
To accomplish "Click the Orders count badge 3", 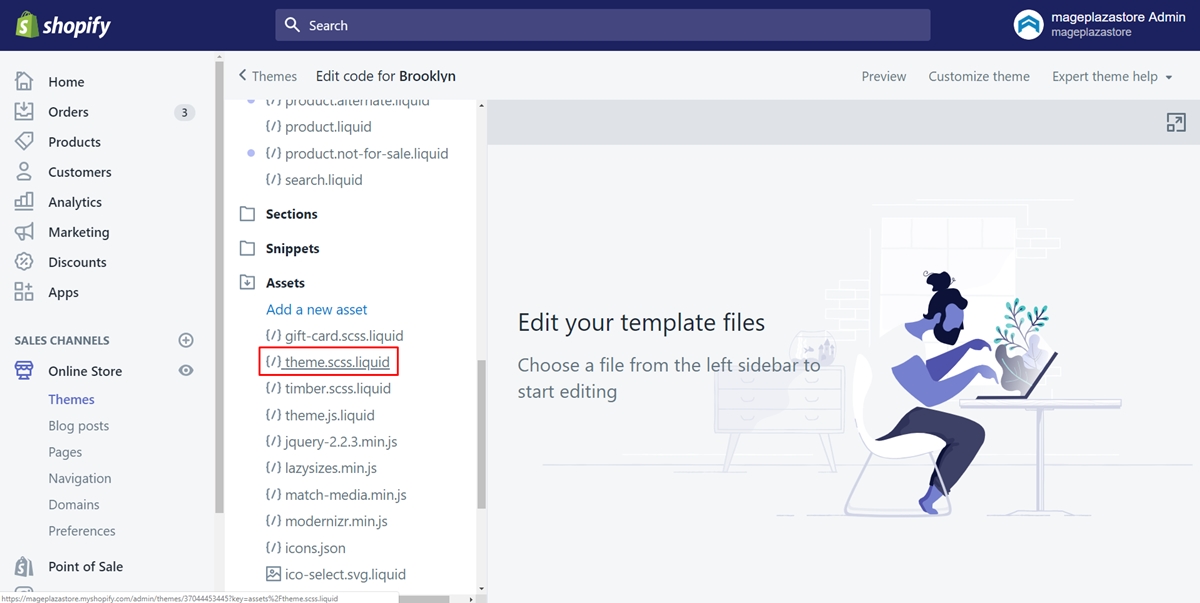I will [184, 112].
